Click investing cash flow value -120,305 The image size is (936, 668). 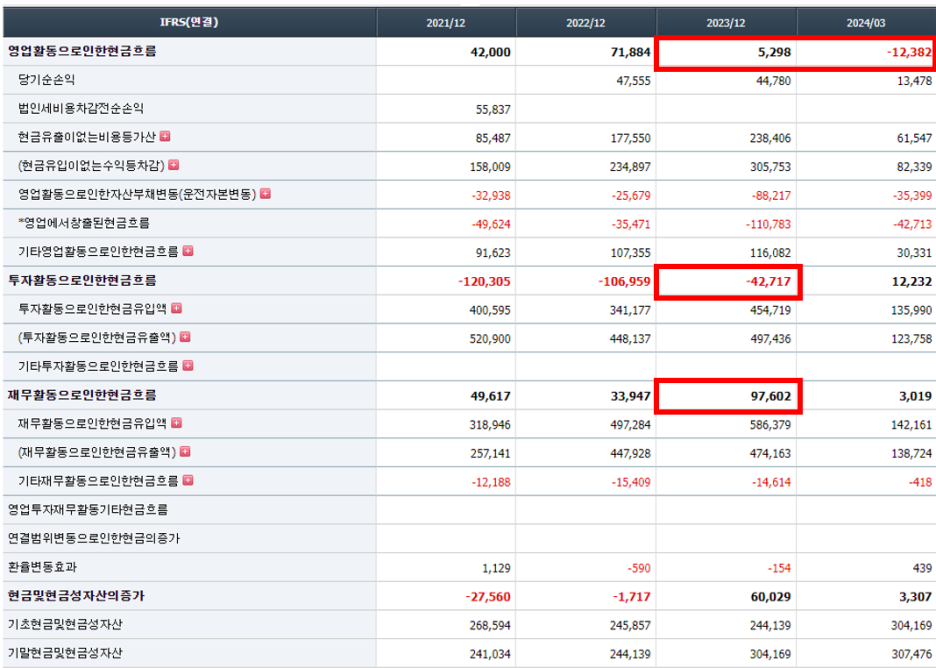tap(484, 281)
